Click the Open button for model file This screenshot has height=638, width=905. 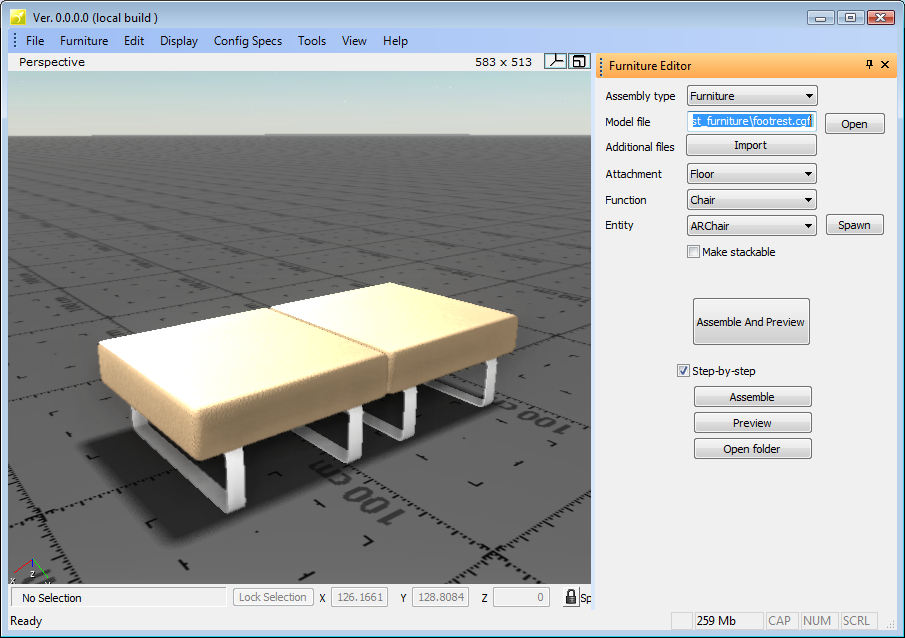pos(854,124)
